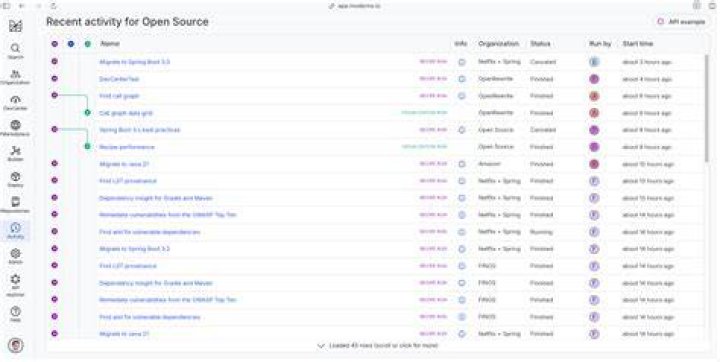720x362 pixels.
Task: Open Amazon's Migrate to Java 21 run
Action: 124,164
